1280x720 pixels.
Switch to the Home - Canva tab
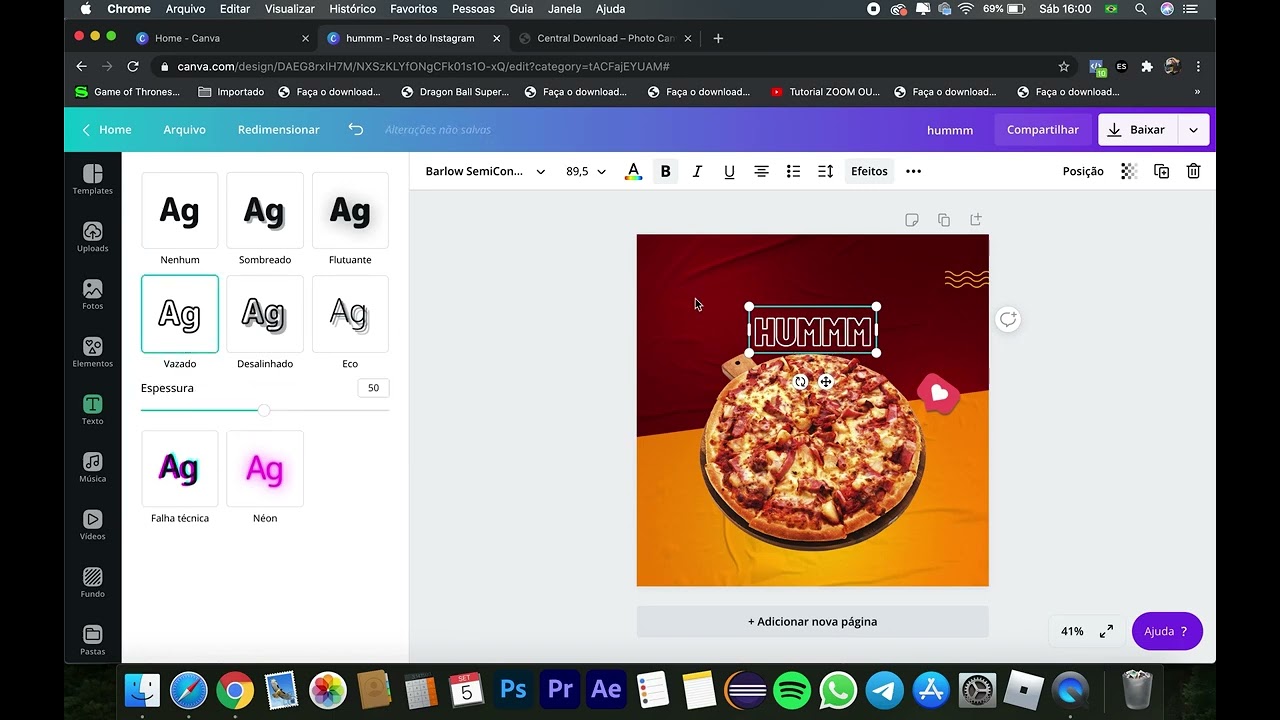222,38
